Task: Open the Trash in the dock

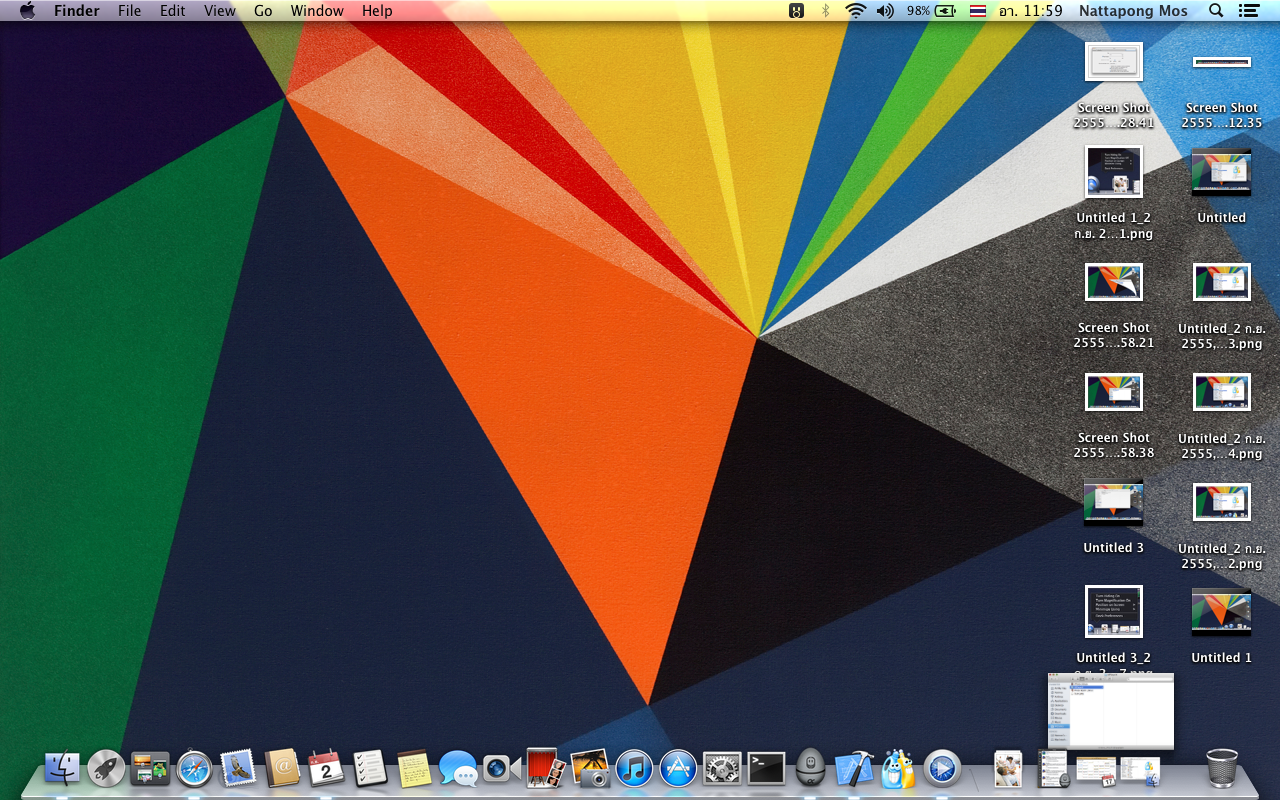Action: tap(1221, 768)
